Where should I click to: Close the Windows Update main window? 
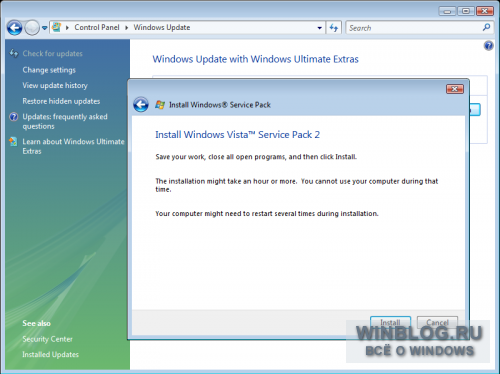[485, 11]
